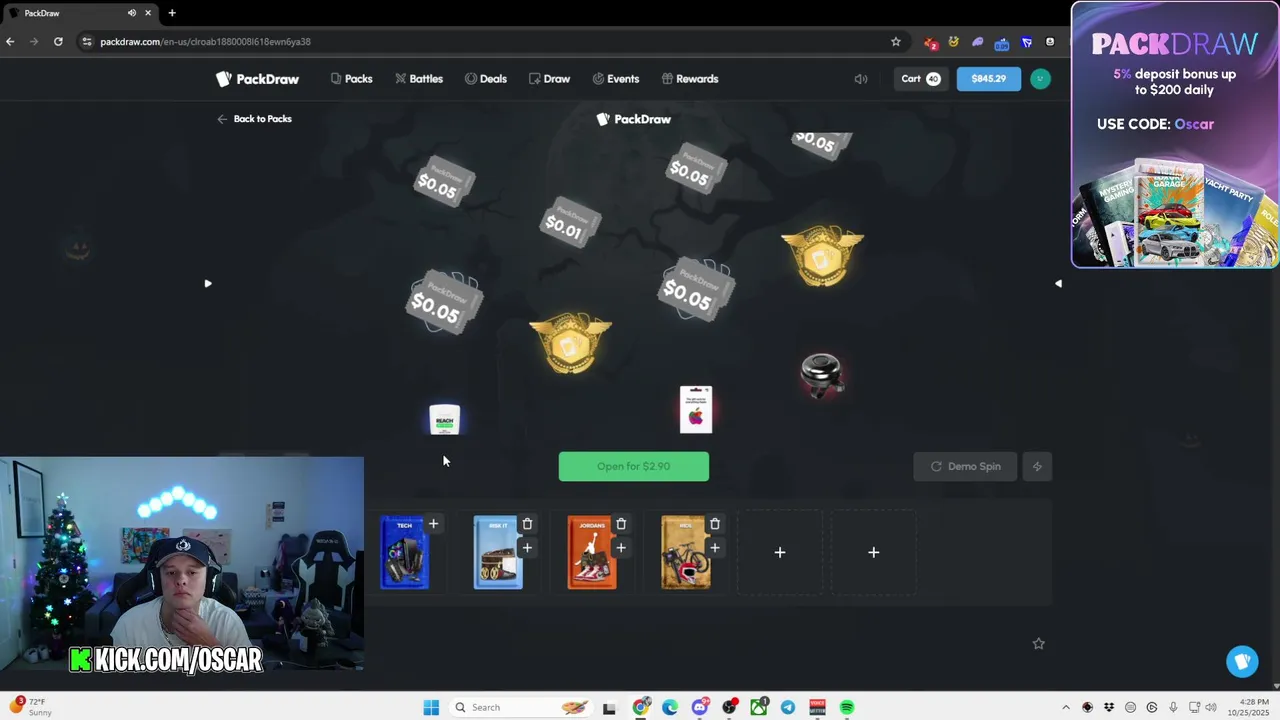Open the red extension with badge 2
Image resolution: width=1280 pixels, height=720 pixels.
click(931, 42)
